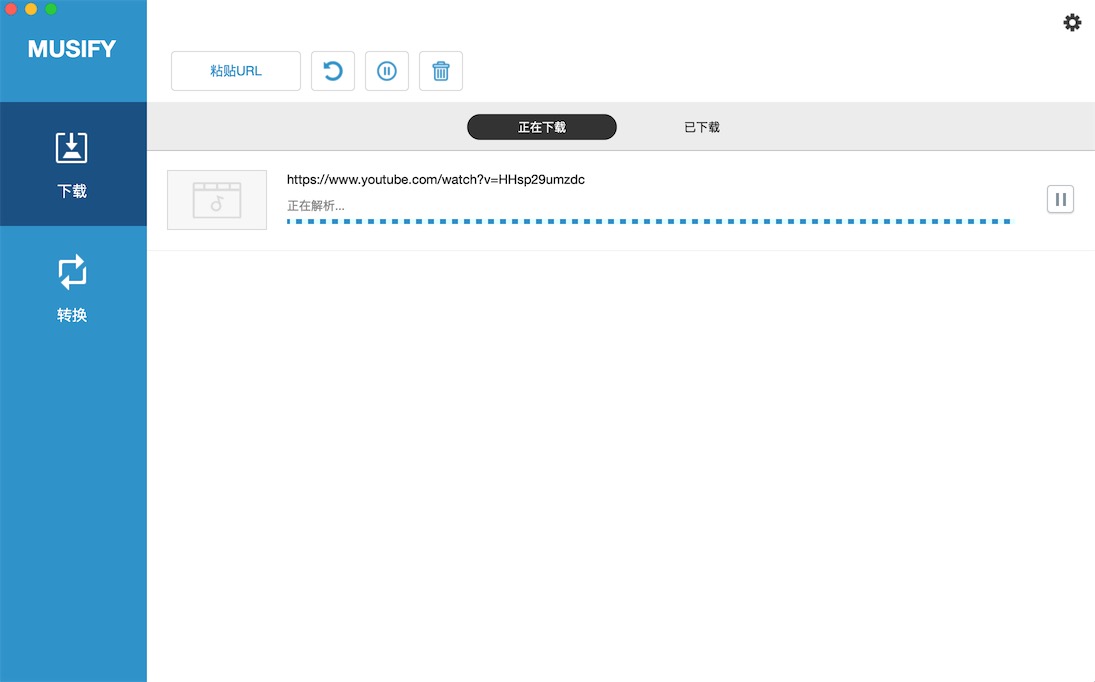Click the 粘贴URL button
The height and width of the screenshot is (682, 1095).
(x=235, y=71)
